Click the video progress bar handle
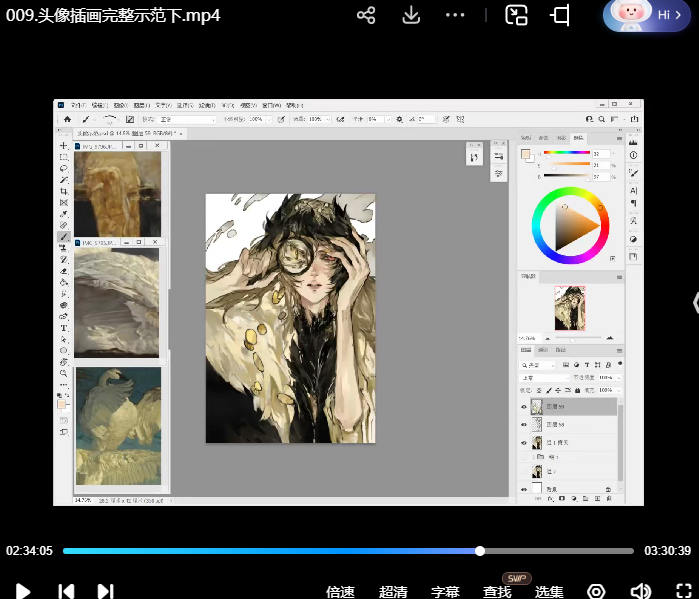The height and width of the screenshot is (599, 699). point(480,550)
